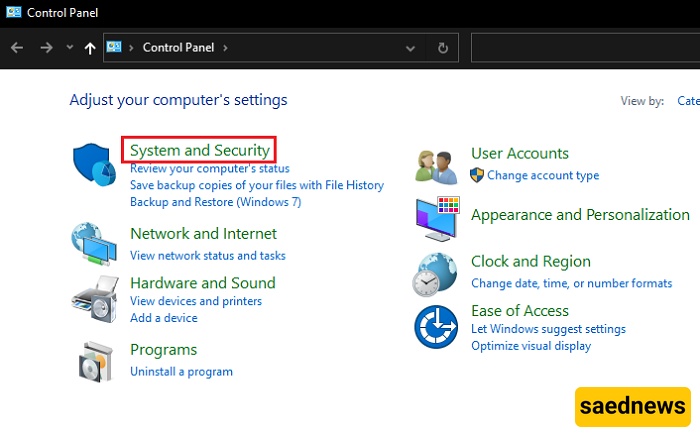Open Backup and Restore (Windows 7)
Viewport: 700px width, 436px height.
click(x=216, y=202)
